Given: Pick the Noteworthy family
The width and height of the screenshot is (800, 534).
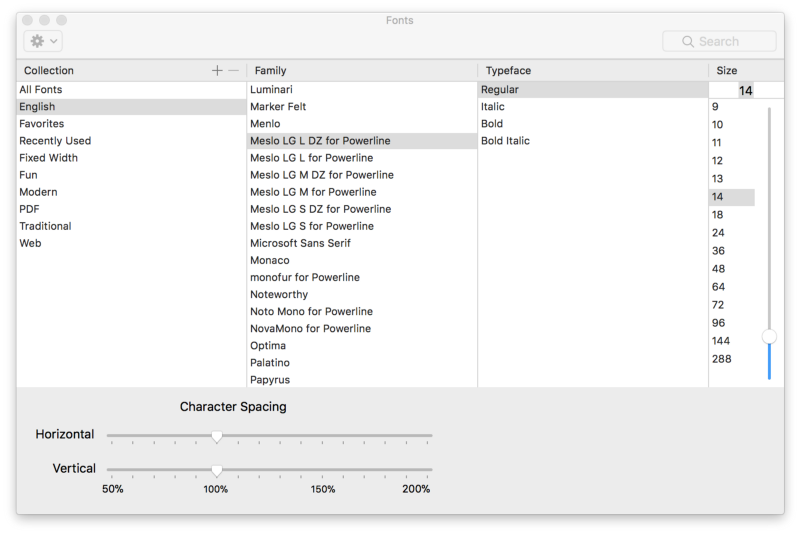Looking at the screenshot, I should click(362, 295).
